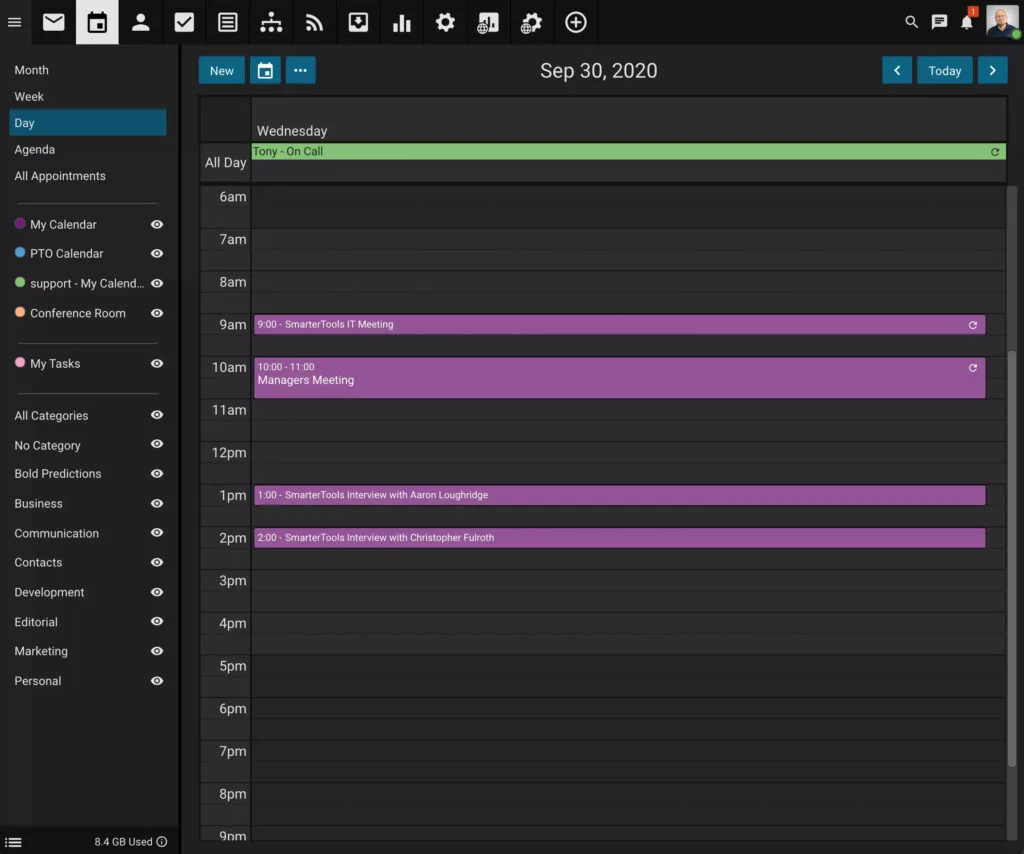
Task: Click the Today button
Action: 944,70
